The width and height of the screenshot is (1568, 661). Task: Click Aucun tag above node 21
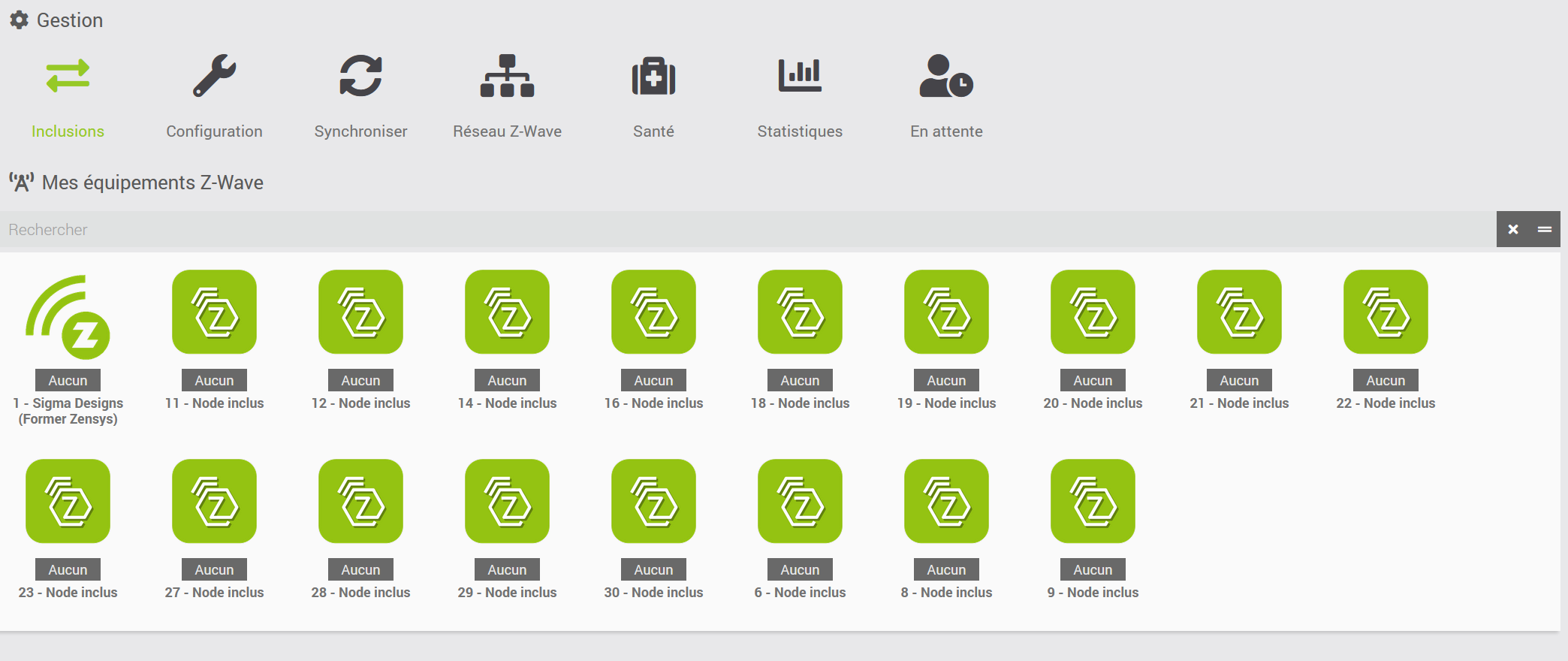(1239, 381)
